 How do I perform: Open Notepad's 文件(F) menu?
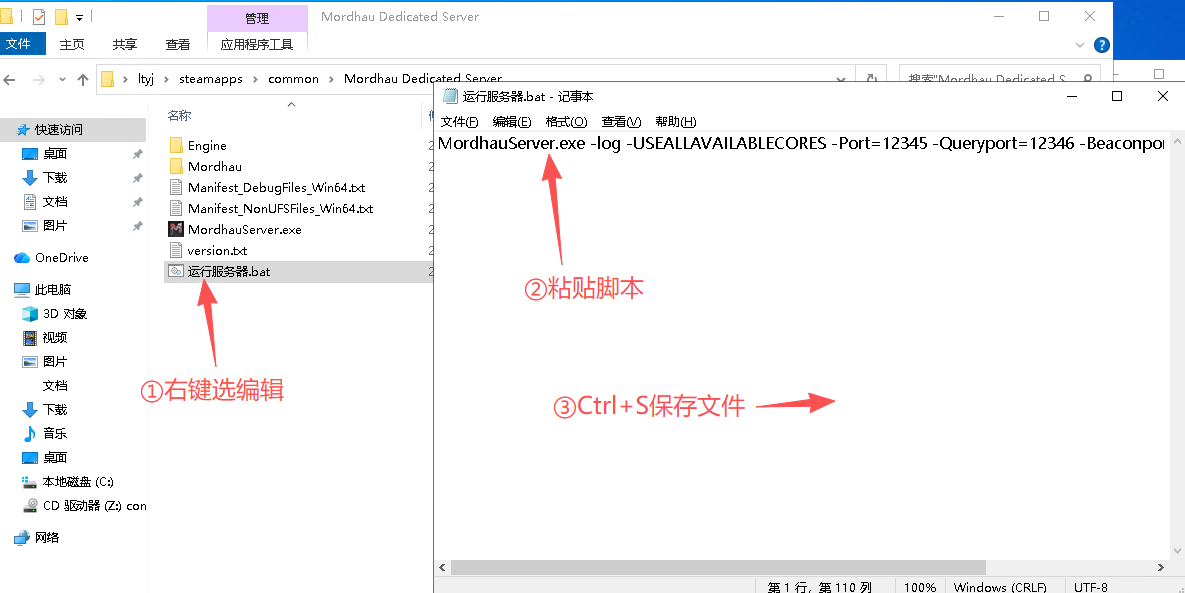coord(460,122)
